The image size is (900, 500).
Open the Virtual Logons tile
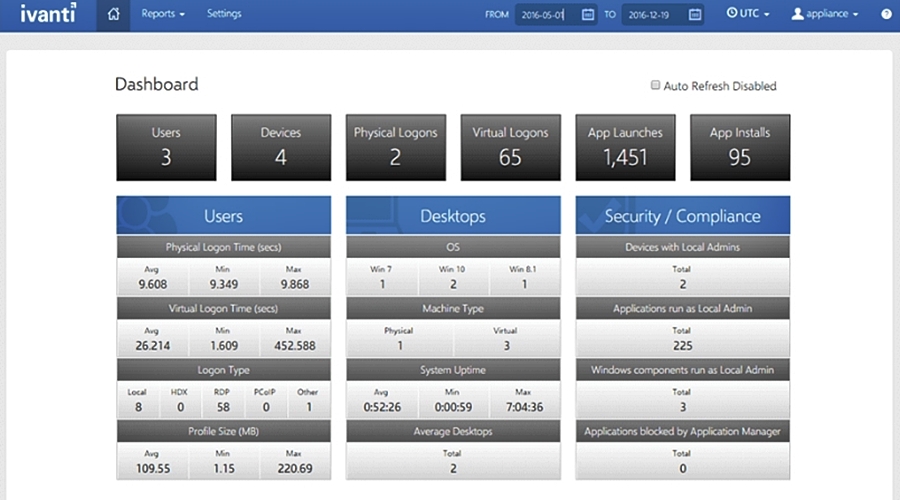pos(511,148)
